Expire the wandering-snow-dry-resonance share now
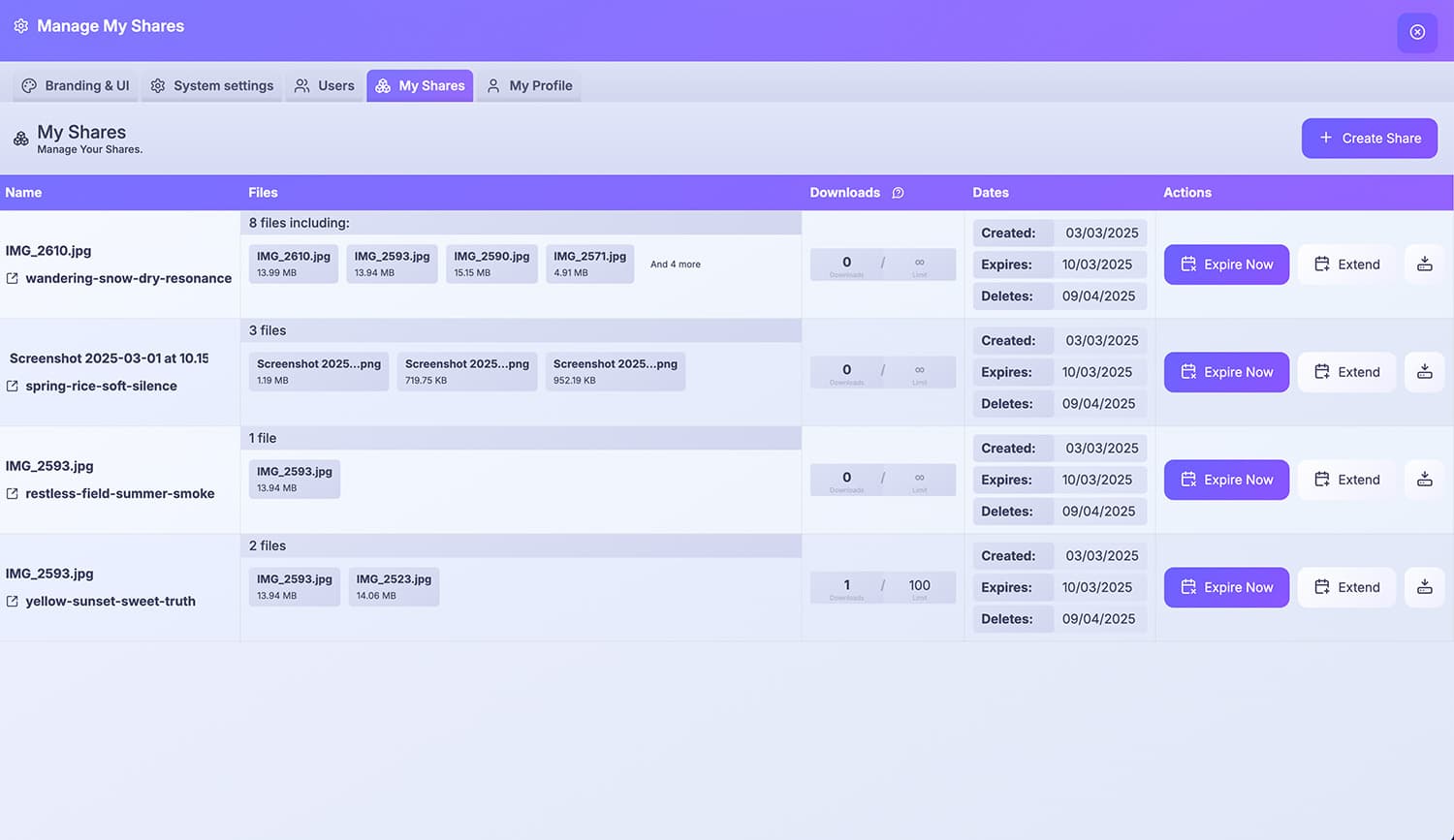 (x=1226, y=264)
